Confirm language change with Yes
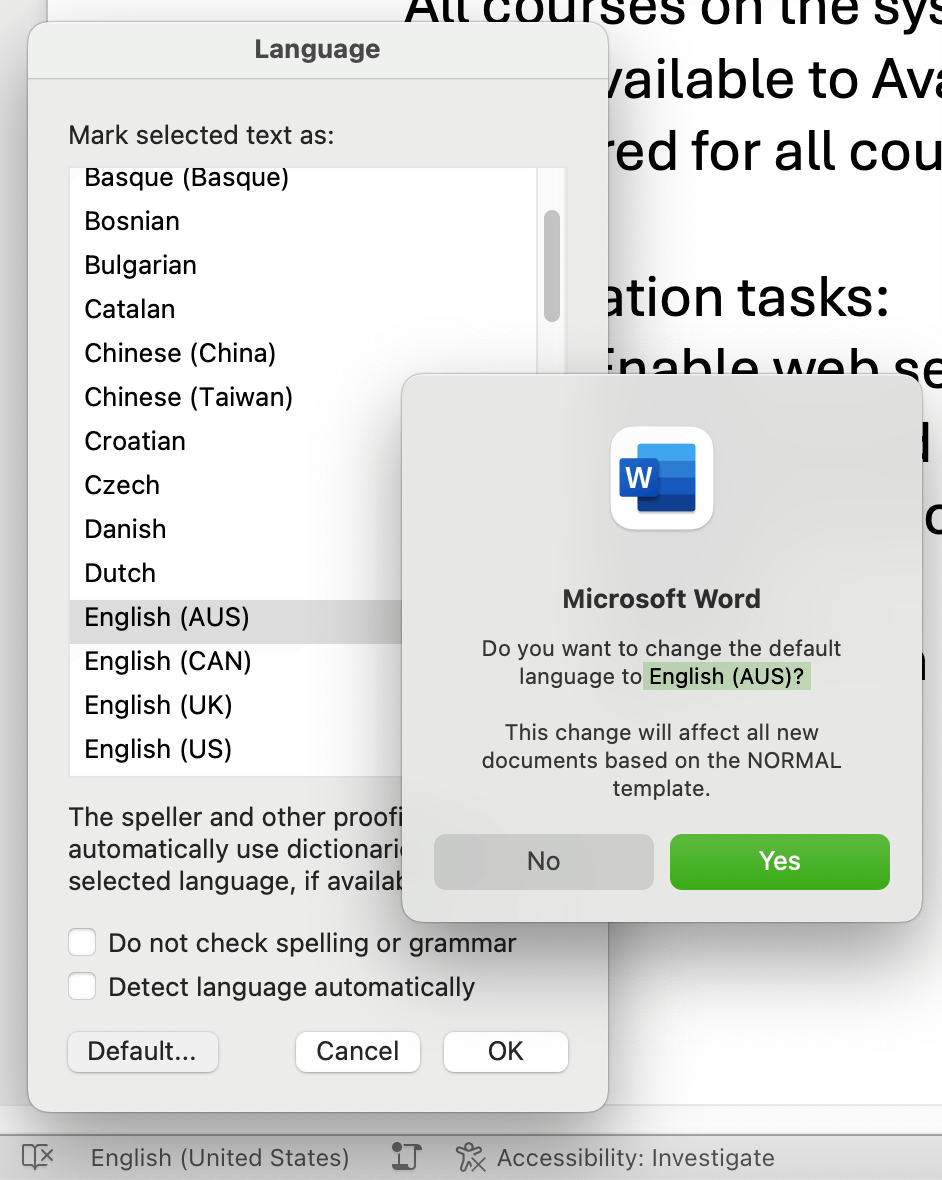 (x=779, y=861)
